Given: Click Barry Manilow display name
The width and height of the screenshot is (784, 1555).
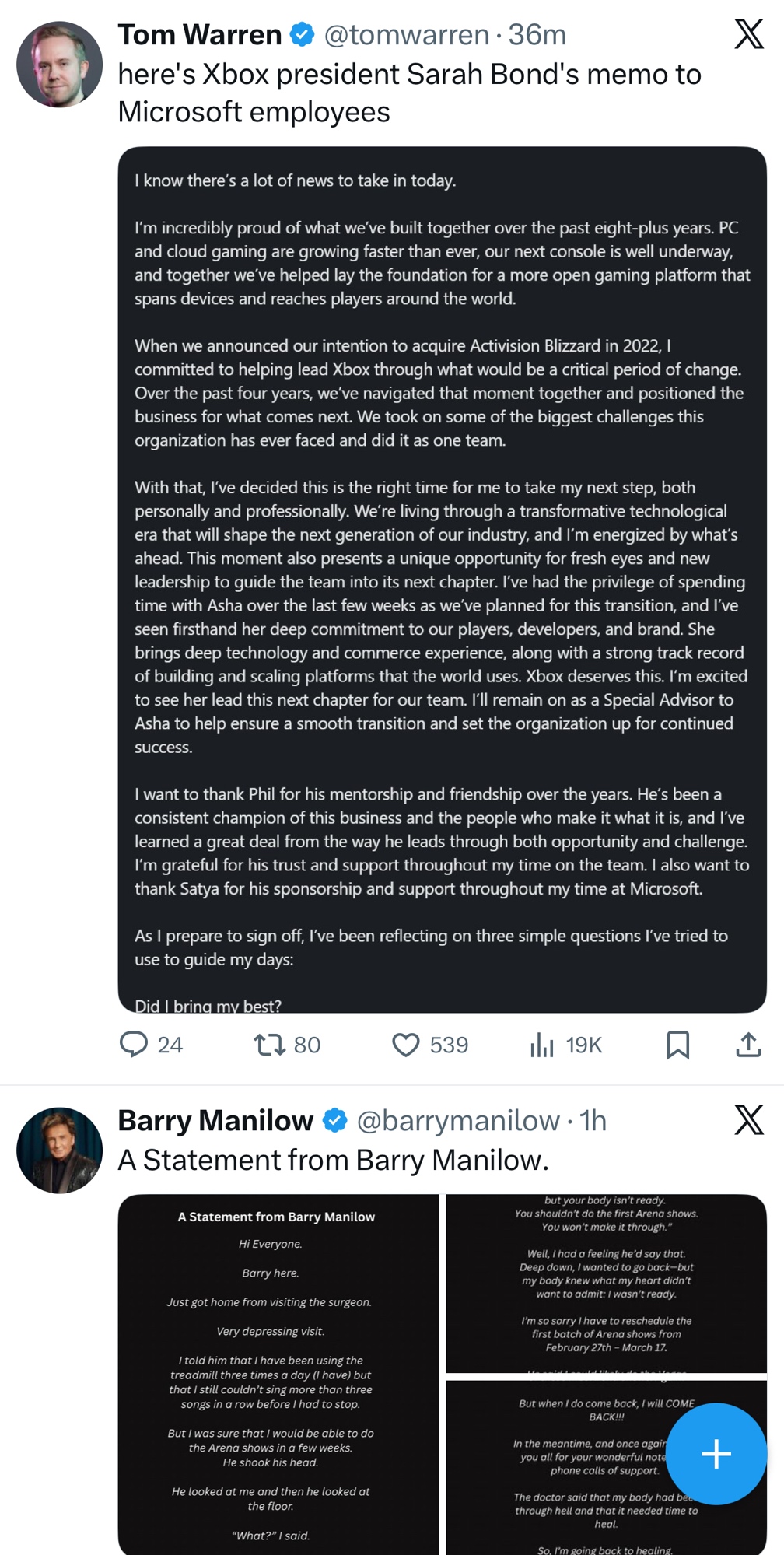Looking at the screenshot, I should pos(215,1121).
